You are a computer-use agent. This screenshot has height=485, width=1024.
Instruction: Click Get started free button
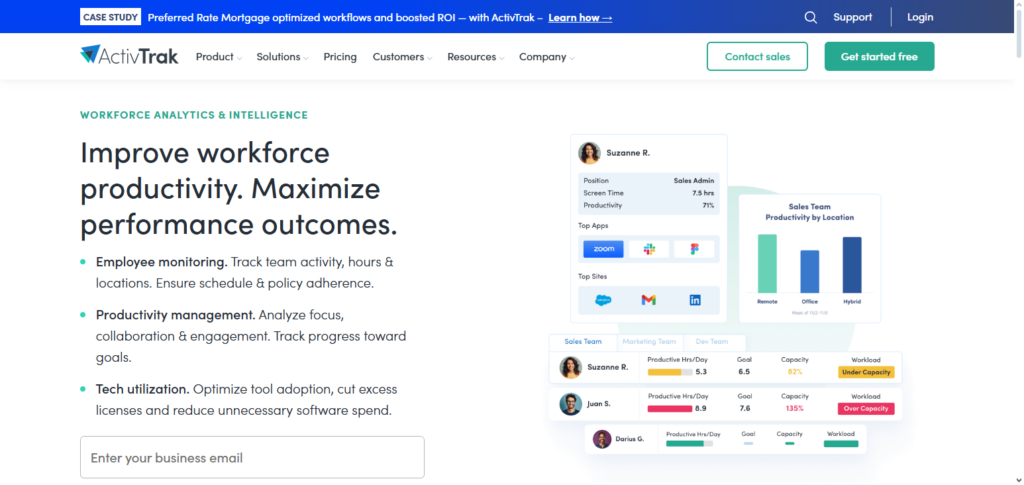click(x=879, y=57)
